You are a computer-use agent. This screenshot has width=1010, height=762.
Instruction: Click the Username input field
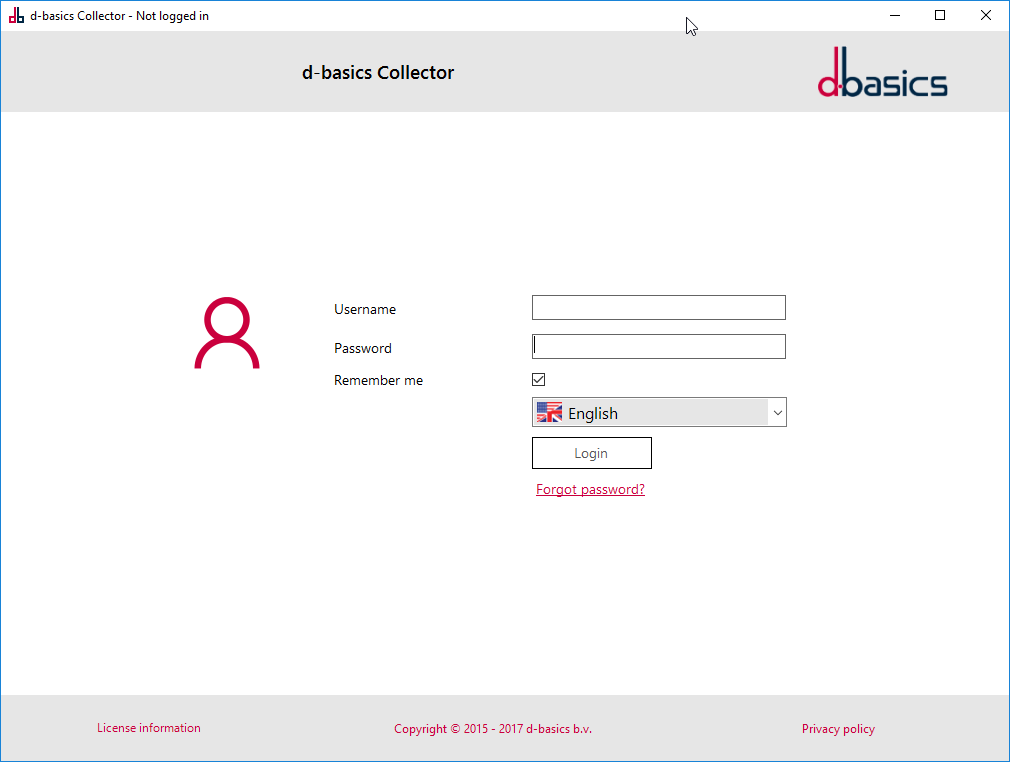tap(658, 307)
